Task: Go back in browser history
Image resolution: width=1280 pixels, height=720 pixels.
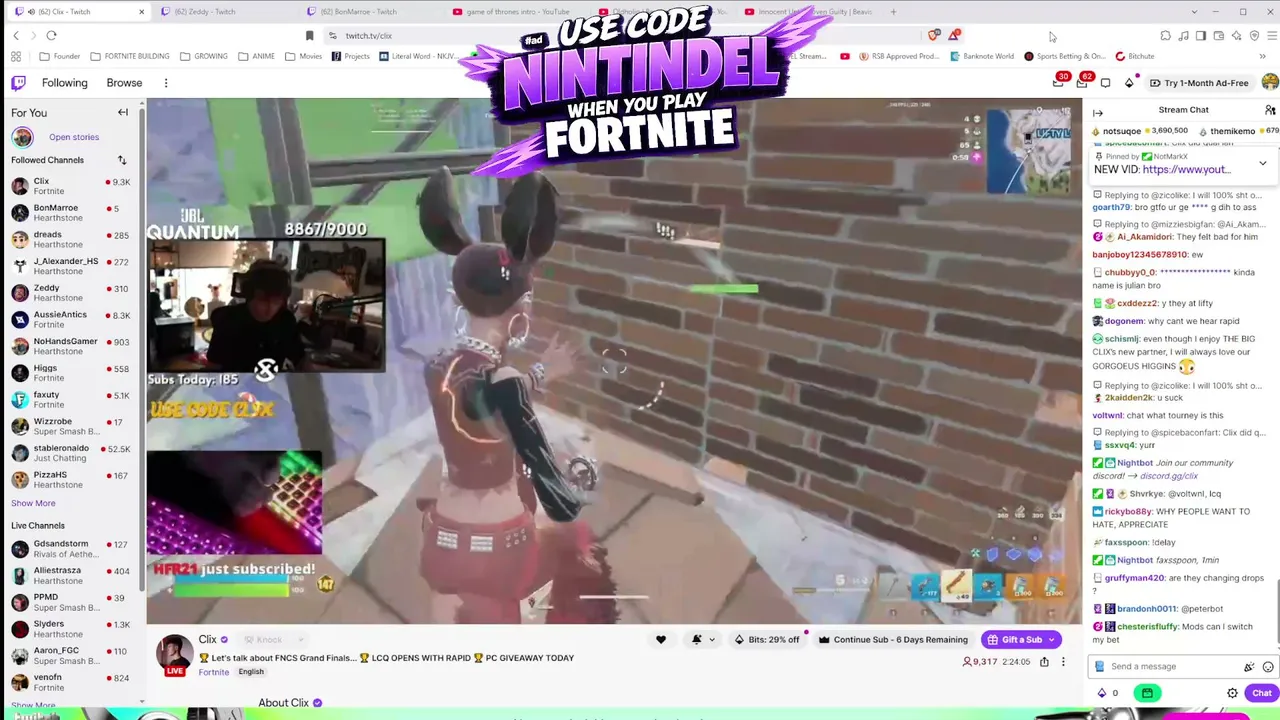Action: (16, 36)
